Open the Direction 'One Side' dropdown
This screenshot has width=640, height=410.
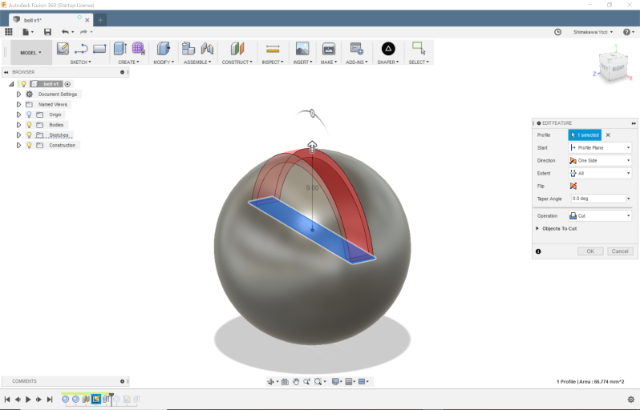click(600, 161)
